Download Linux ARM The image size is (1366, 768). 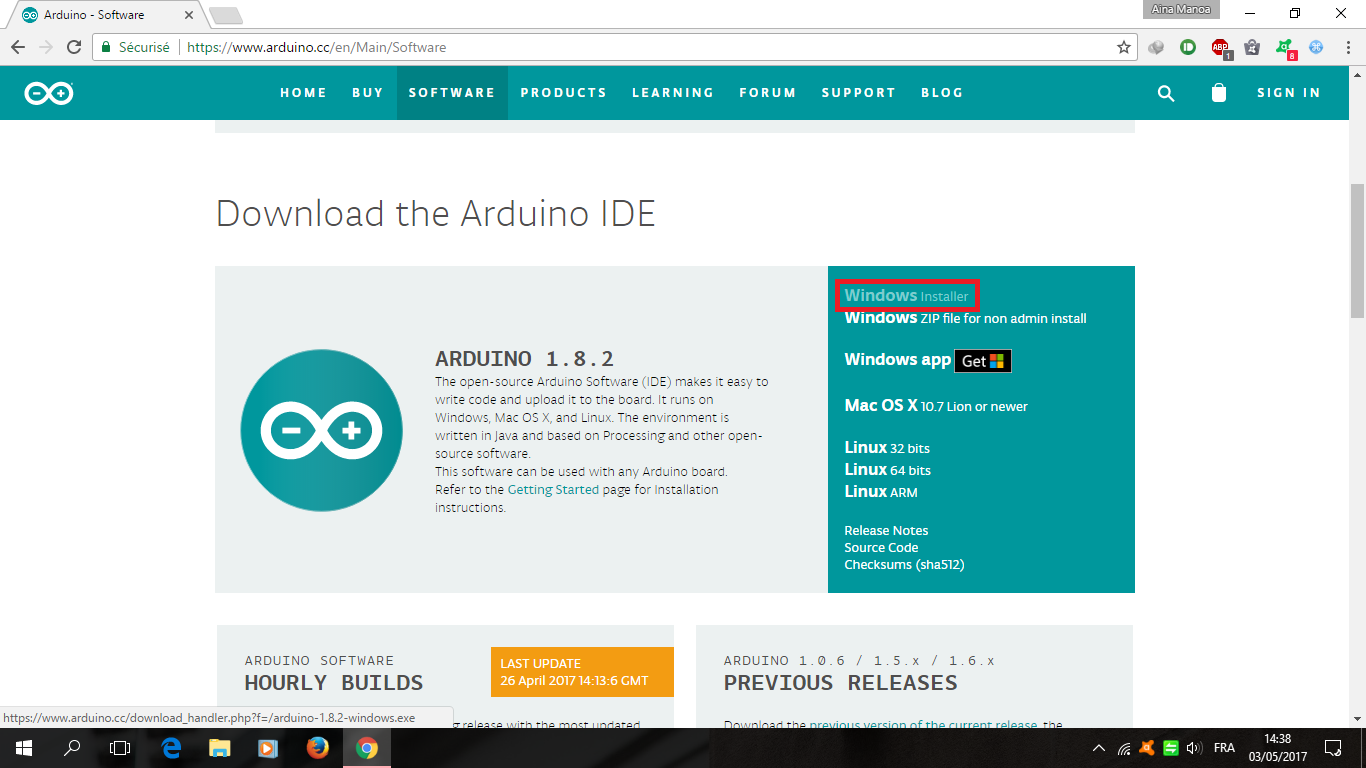(x=881, y=492)
